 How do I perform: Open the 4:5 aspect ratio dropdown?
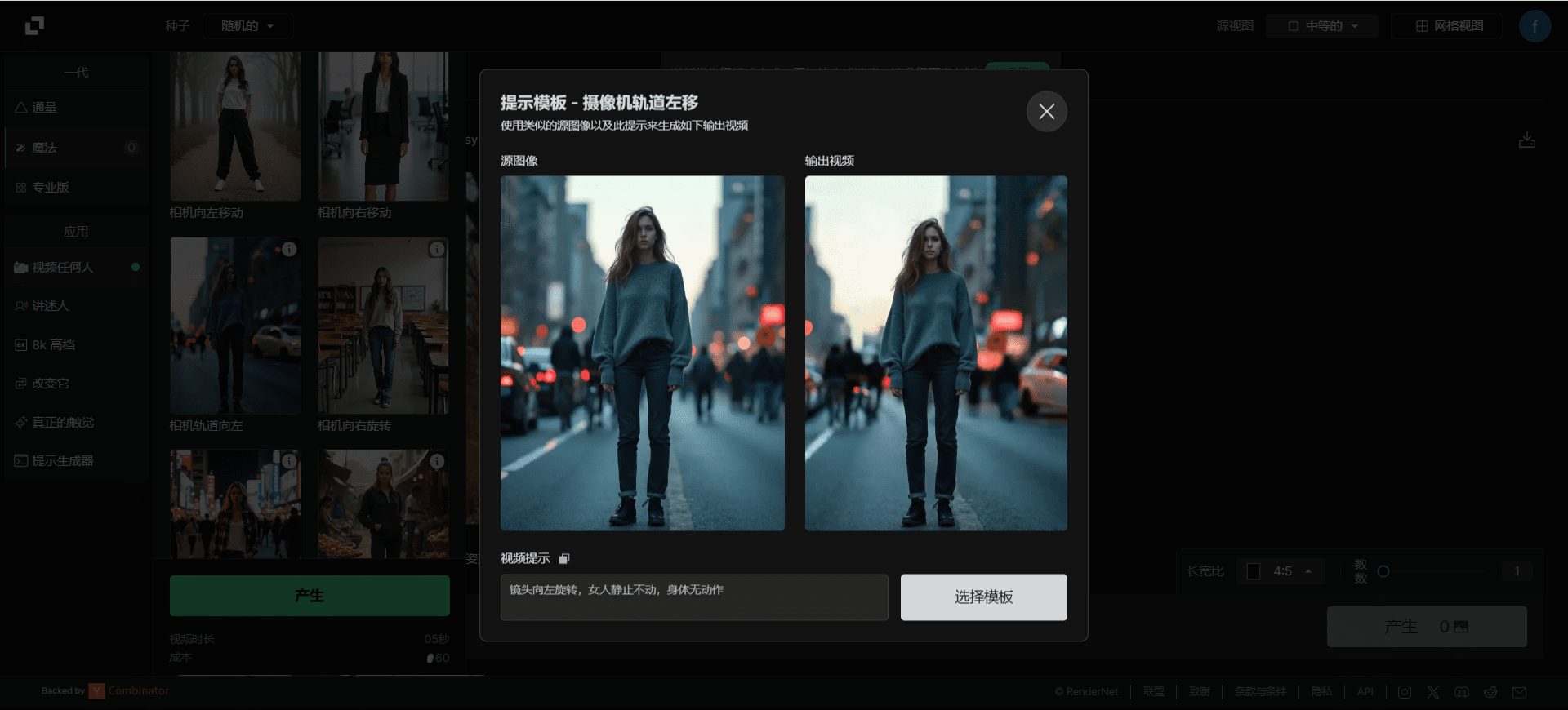[x=1280, y=571]
